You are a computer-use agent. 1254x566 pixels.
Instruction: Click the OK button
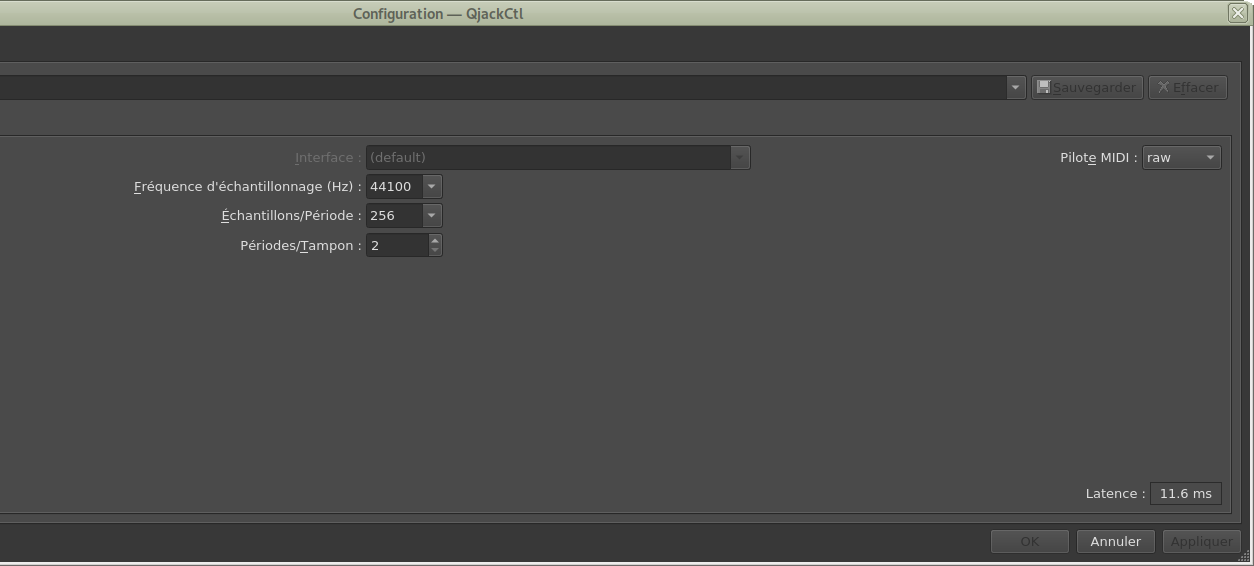tap(1030, 541)
